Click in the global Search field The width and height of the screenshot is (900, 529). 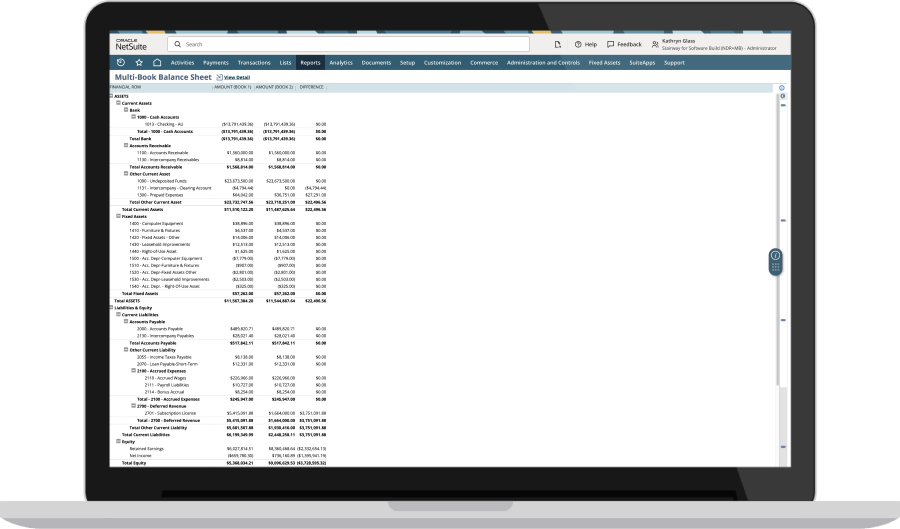[350, 44]
